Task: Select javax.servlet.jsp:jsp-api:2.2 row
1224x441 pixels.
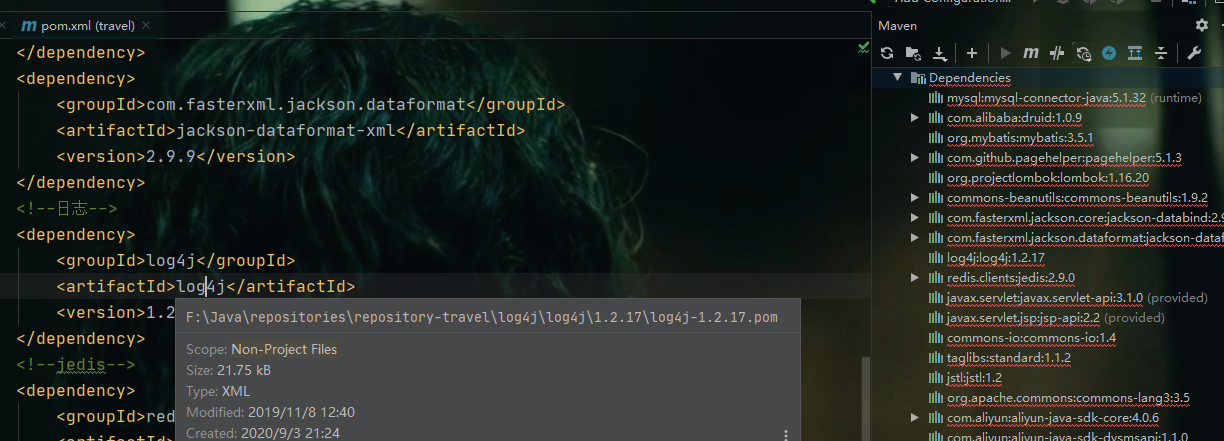Action: click(x=1048, y=317)
